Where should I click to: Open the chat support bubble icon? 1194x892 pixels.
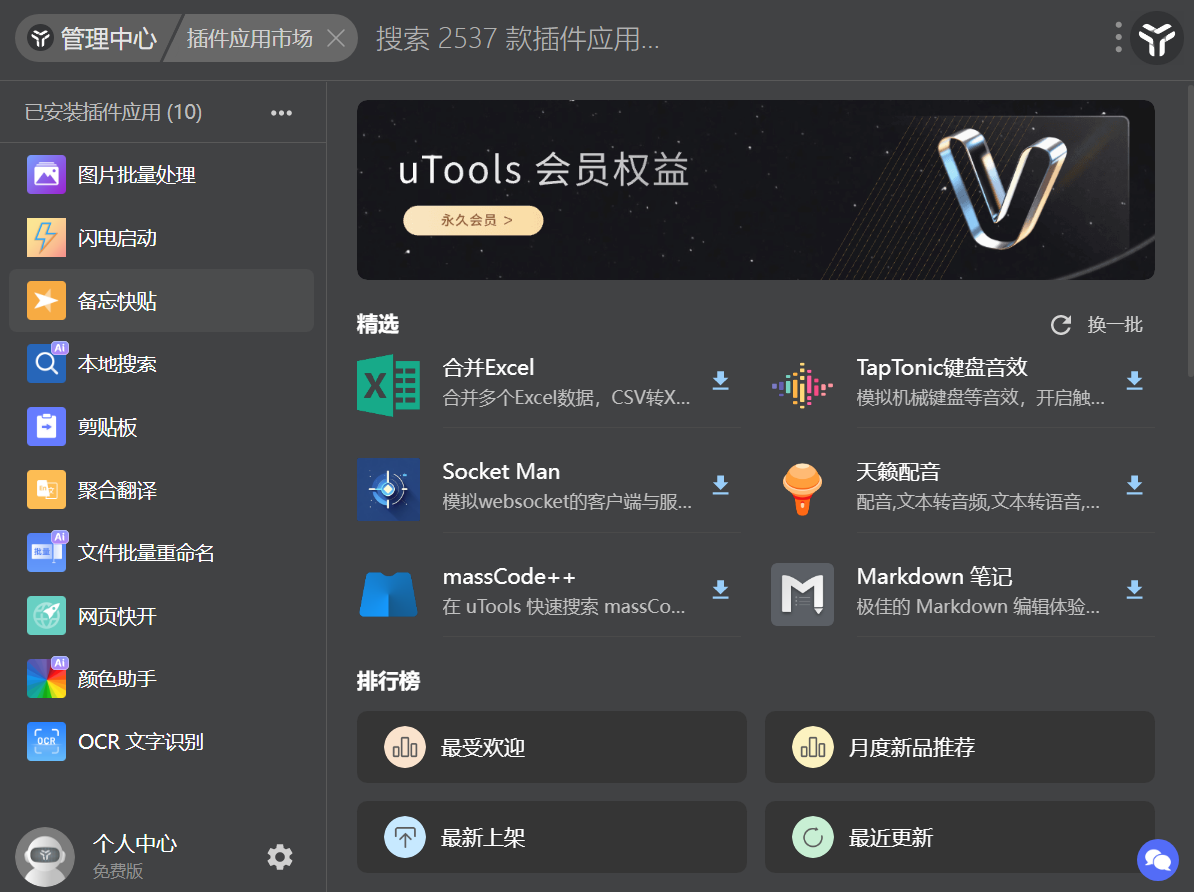(x=1157, y=860)
